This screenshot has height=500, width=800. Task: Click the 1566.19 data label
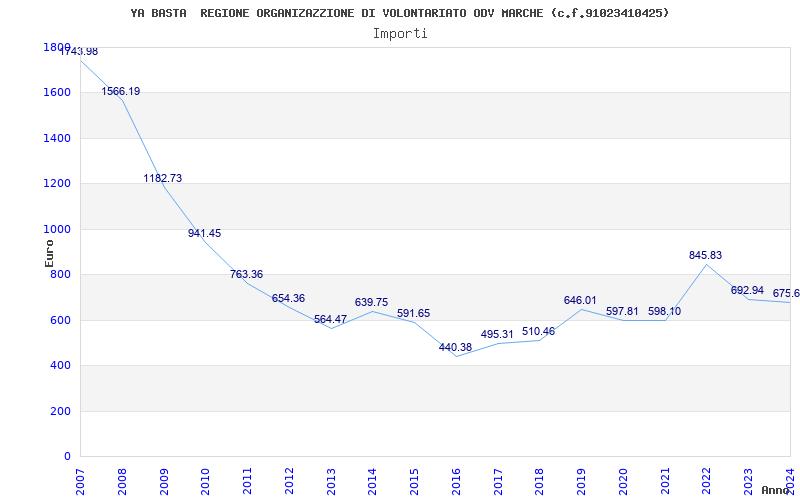120,92
